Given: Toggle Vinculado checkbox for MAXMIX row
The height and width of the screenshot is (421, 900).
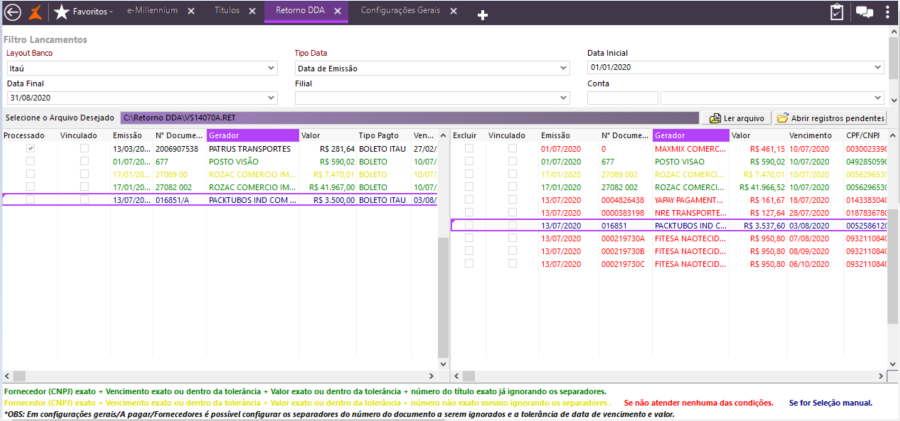Looking at the screenshot, I should click(x=512, y=149).
